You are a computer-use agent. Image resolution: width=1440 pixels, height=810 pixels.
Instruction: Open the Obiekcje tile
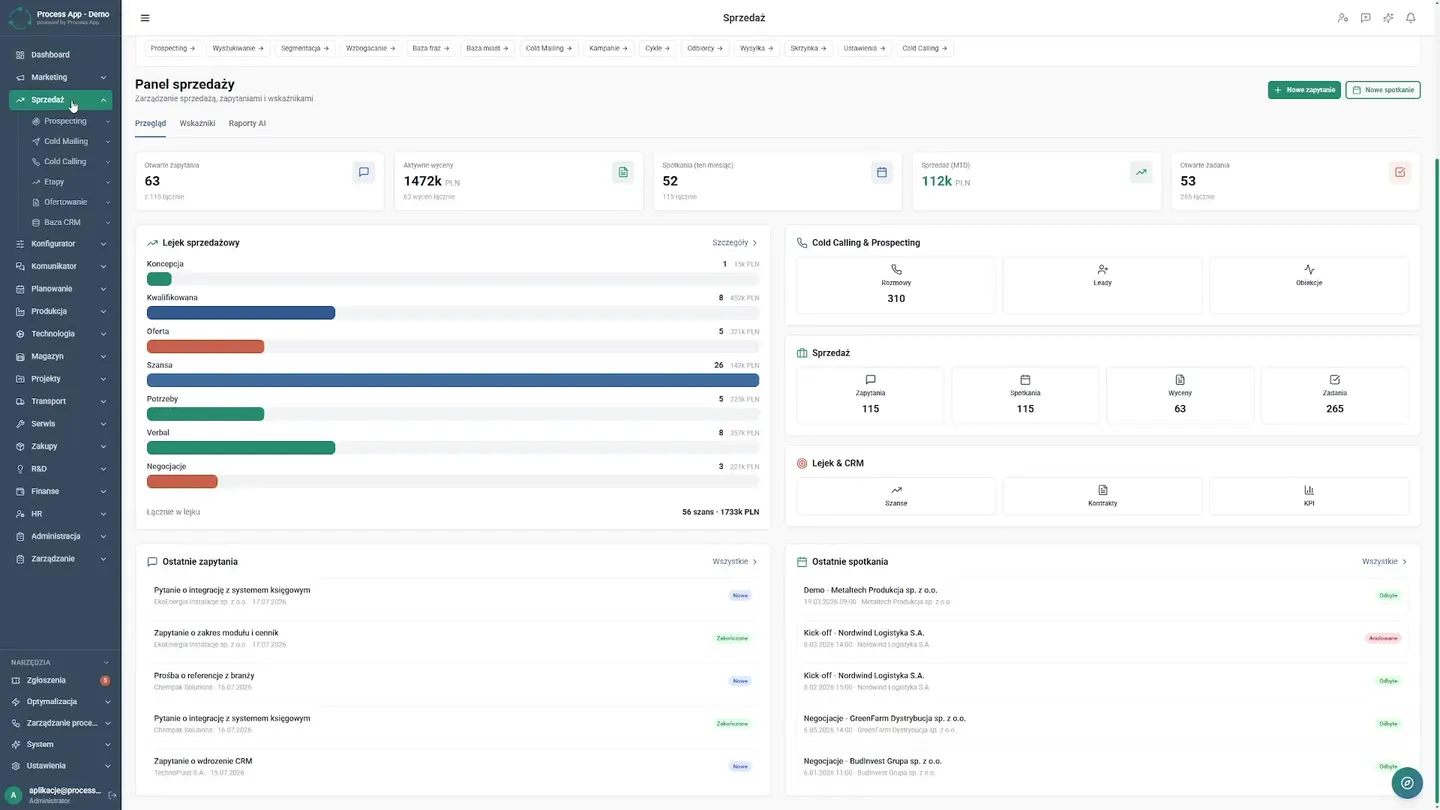click(x=1309, y=285)
